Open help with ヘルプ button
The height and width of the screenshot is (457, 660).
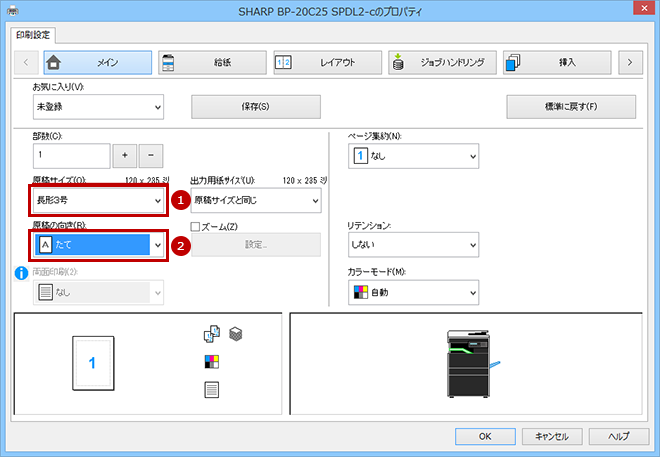click(x=619, y=436)
